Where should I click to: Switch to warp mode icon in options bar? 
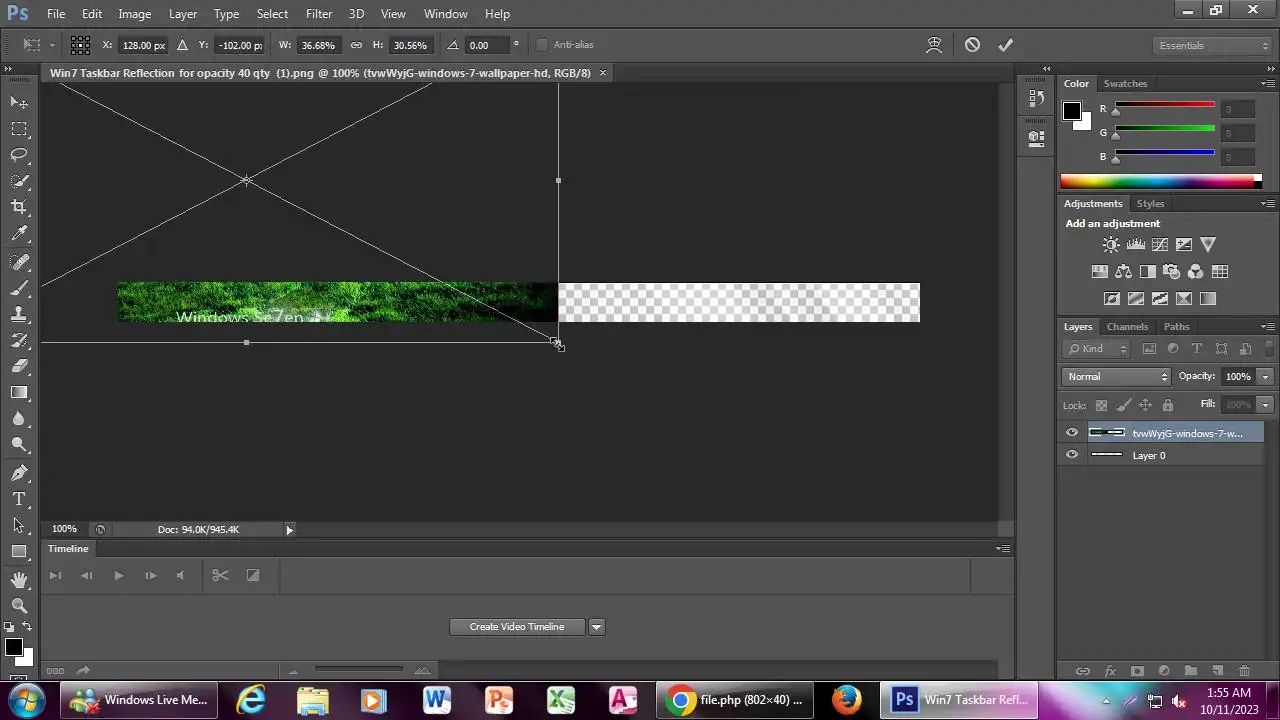point(935,45)
